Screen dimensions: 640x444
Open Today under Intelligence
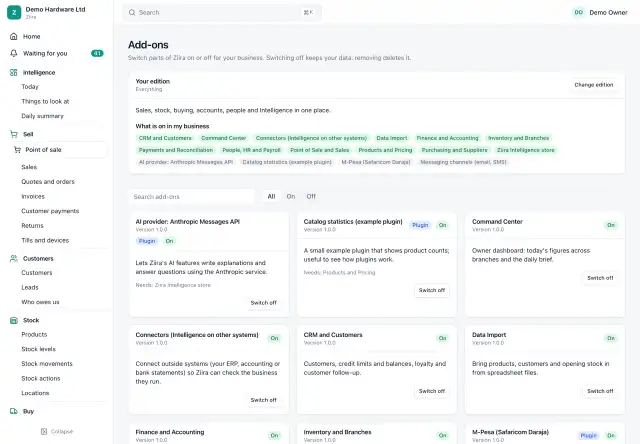[x=30, y=87]
